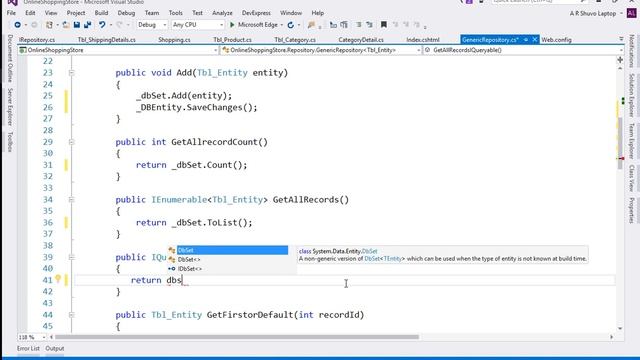Undo the last edit with the Undo icon
The image size is (640, 360).
[102, 25]
